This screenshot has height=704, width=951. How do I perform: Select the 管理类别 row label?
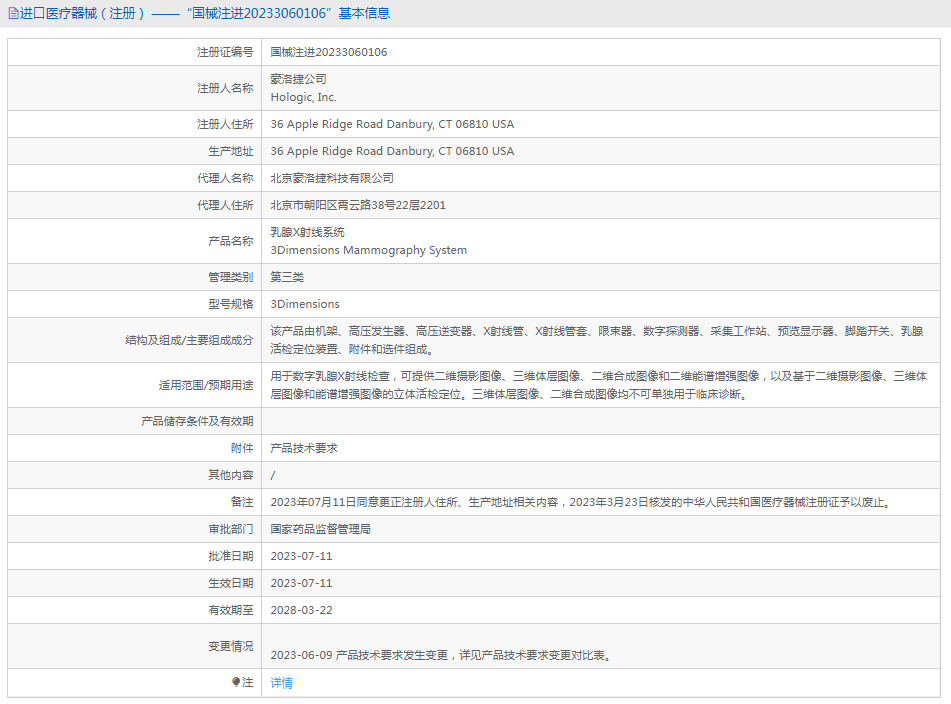230,277
